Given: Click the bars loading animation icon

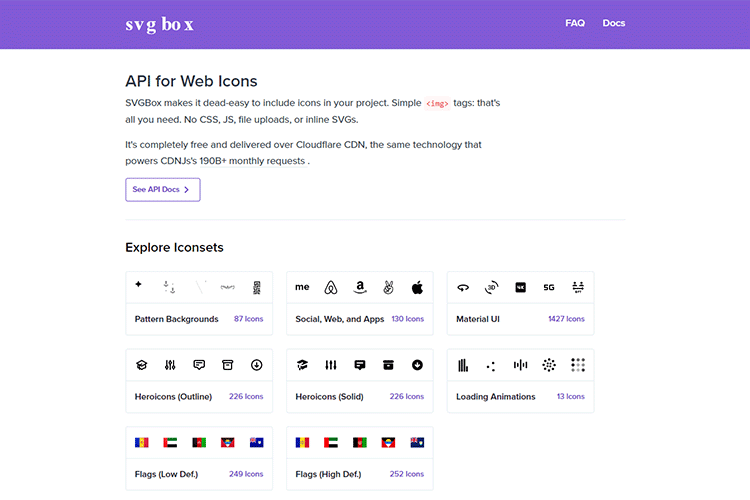Looking at the screenshot, I should coord(462,365).
